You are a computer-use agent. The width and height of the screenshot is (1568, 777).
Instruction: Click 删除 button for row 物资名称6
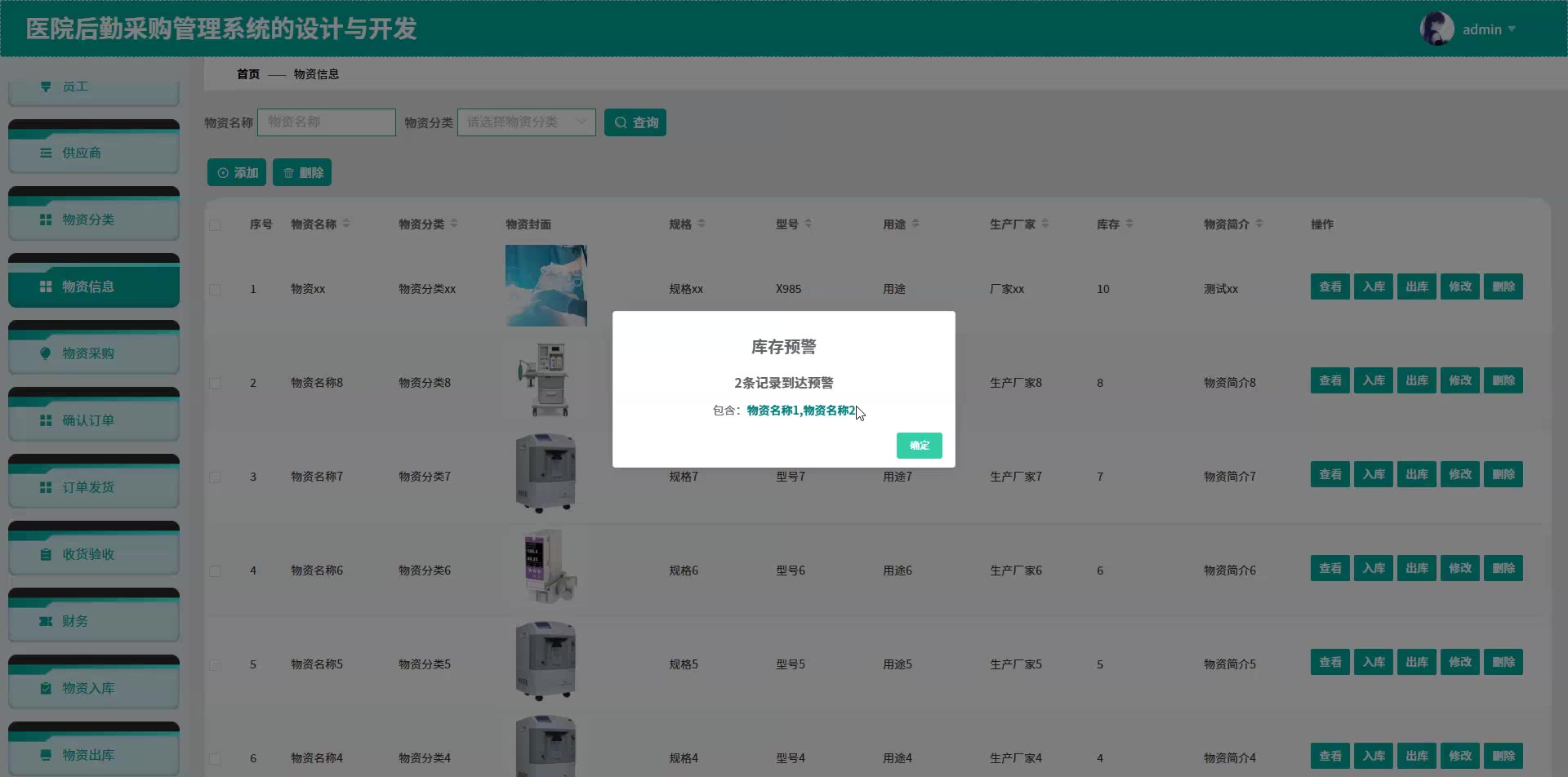click(1503, 568)
